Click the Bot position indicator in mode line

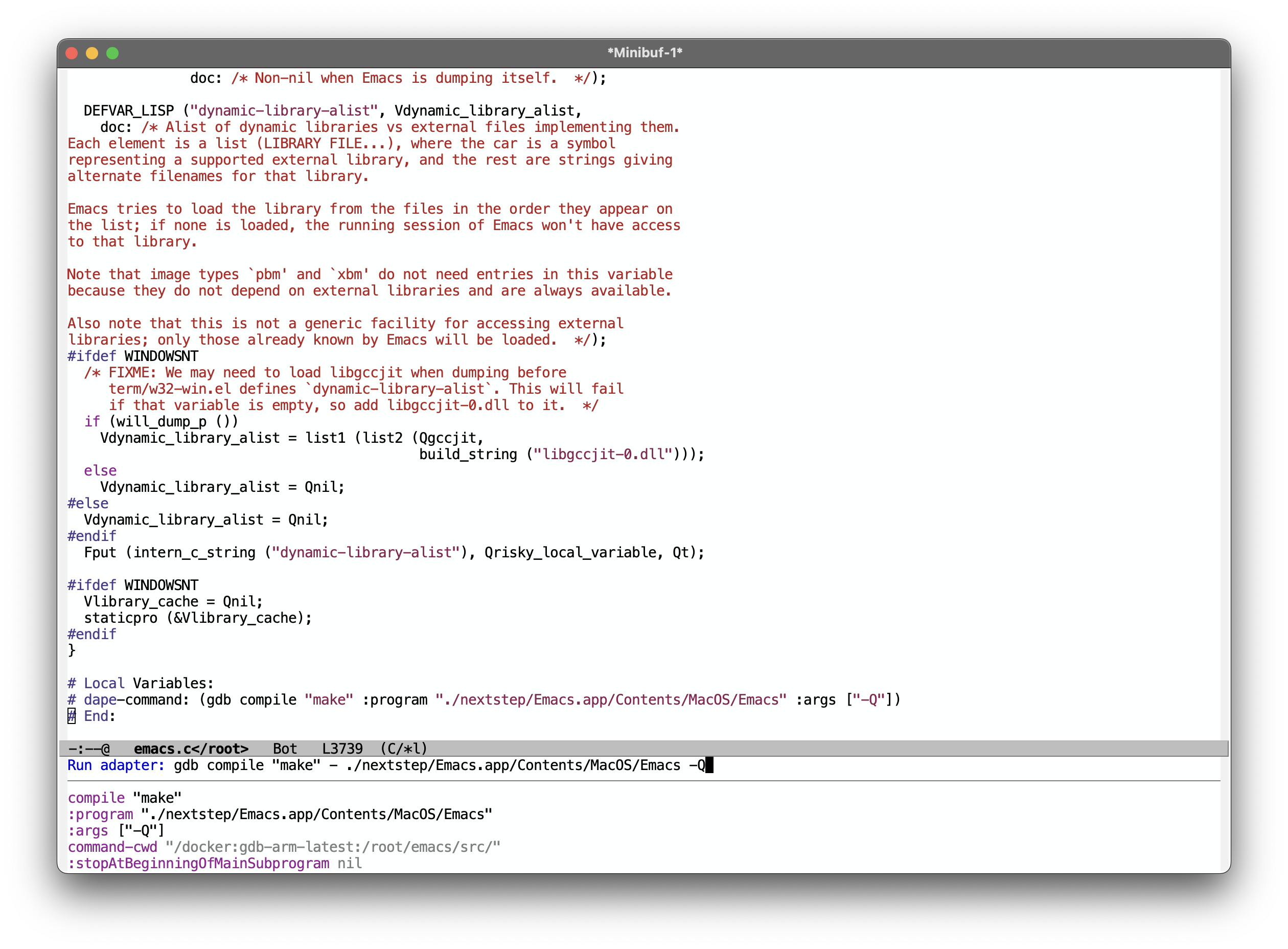(x=285, y=749)
